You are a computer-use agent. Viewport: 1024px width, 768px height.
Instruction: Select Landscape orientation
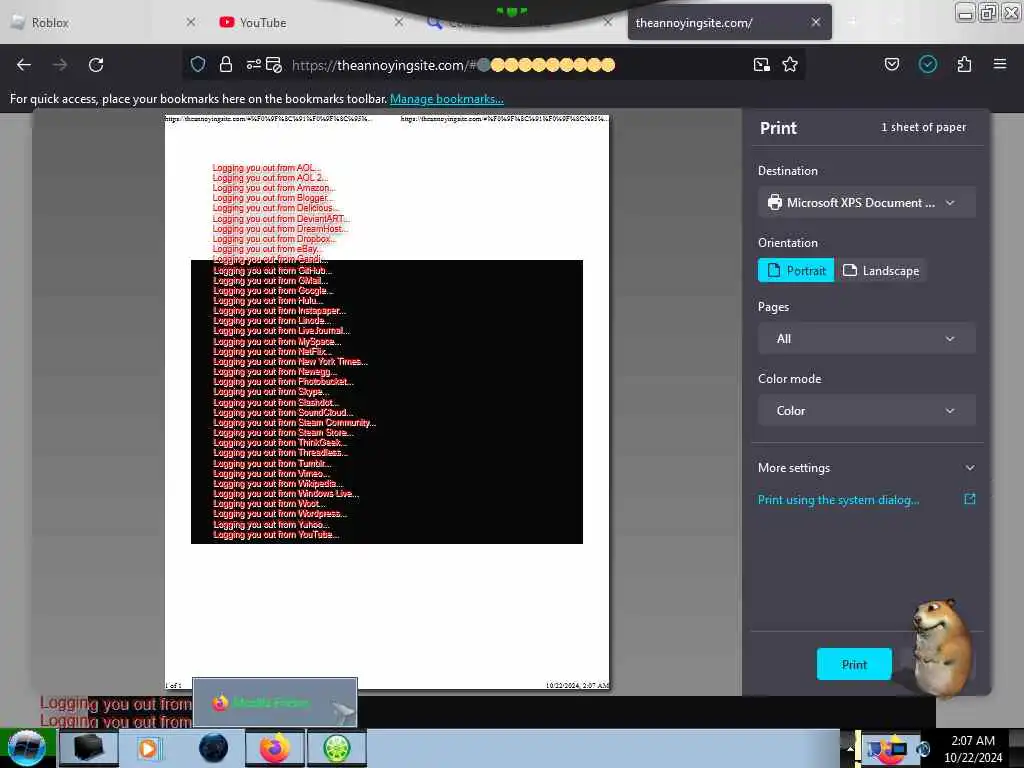coord(881,270)
